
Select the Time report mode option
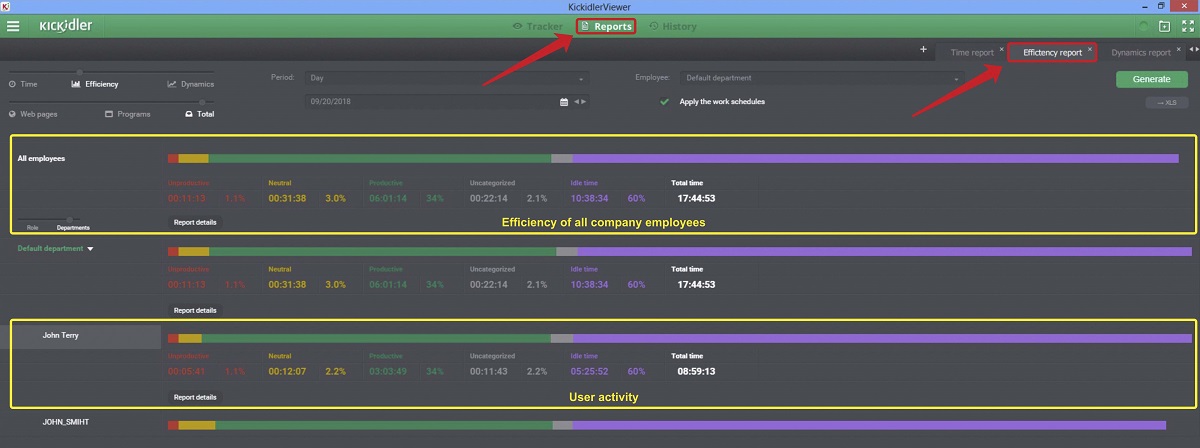[x=23, y=84]
